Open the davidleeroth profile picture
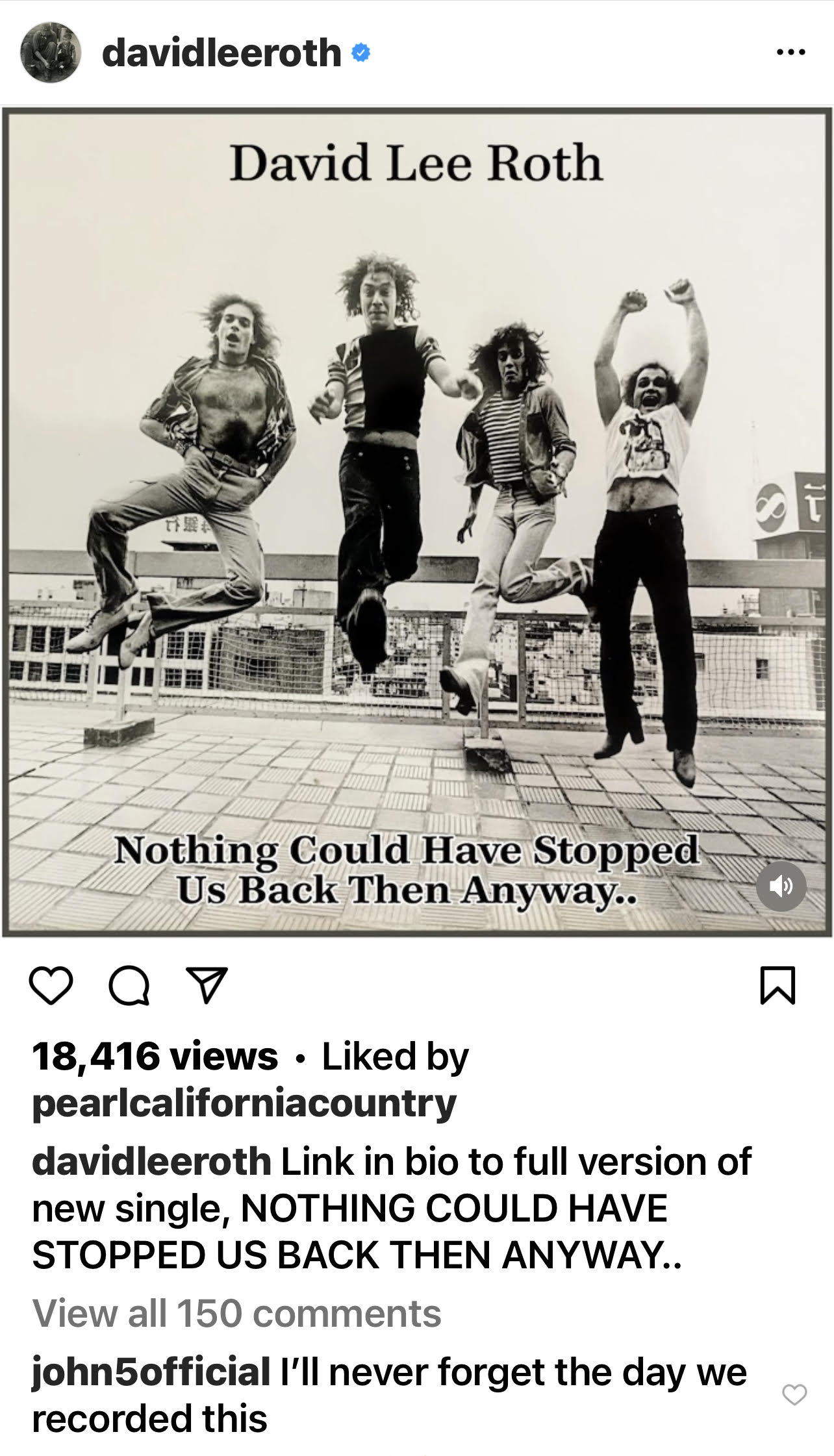The image size is (834, 1456). click(x=51, y=52)
